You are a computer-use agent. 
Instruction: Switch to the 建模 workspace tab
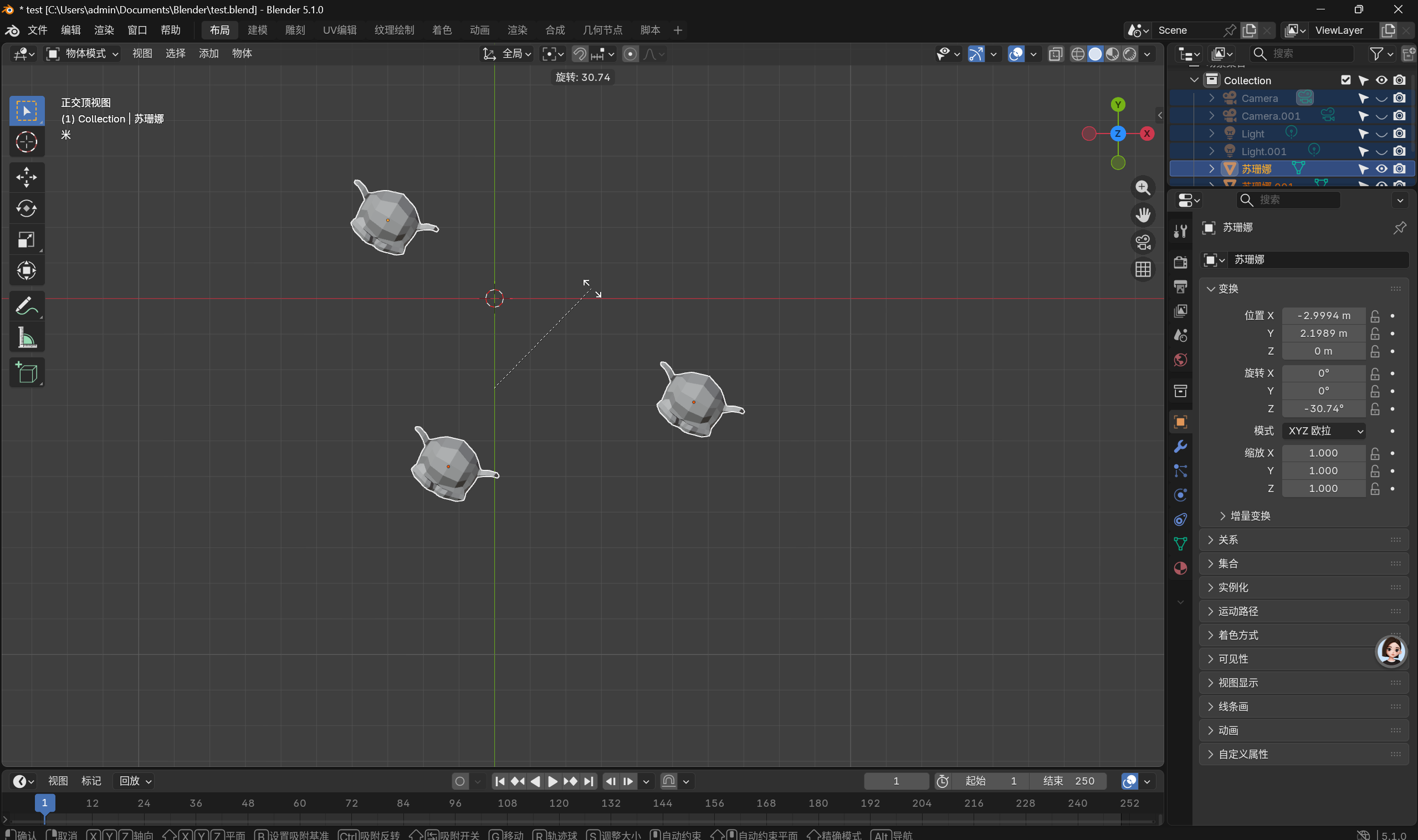pyautogui.click(x=258, y=30)
